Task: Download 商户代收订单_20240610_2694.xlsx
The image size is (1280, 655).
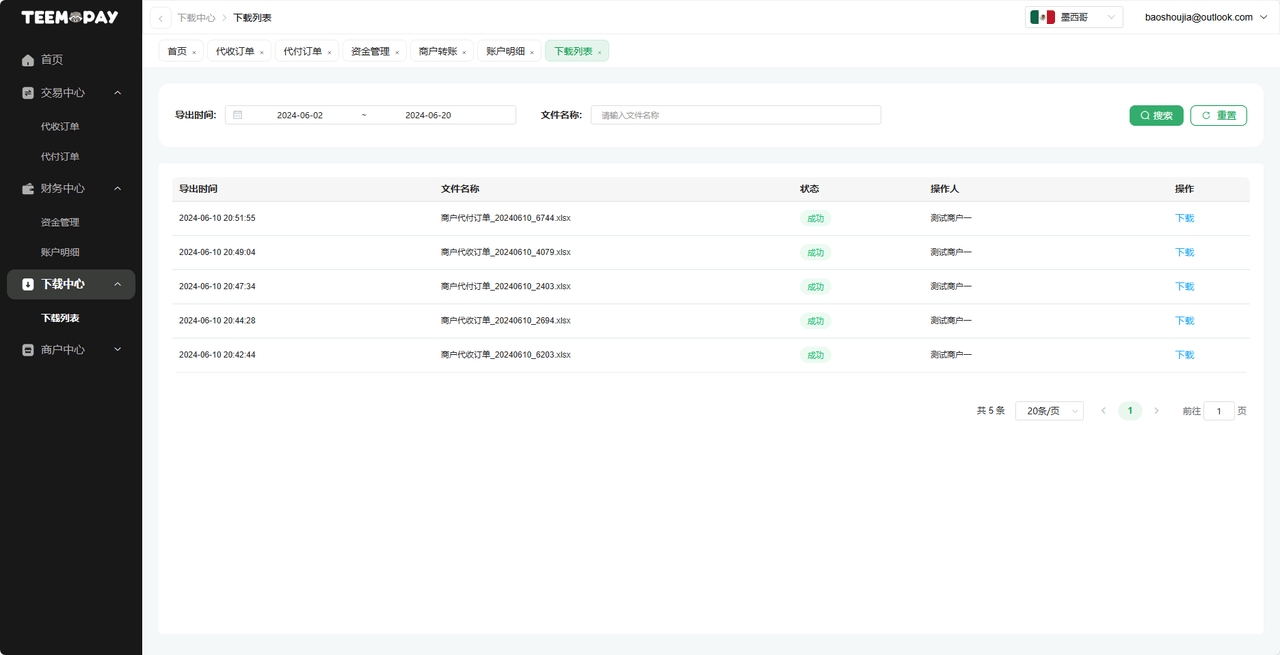Action: click(x=1185, y=321)
